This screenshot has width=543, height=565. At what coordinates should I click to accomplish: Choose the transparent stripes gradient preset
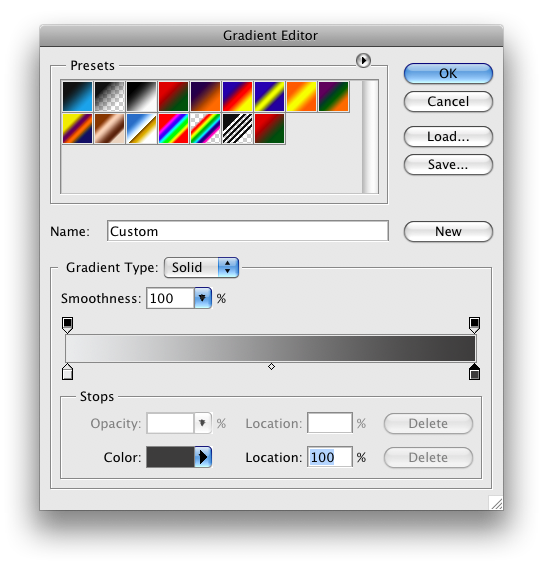point(237,128)
